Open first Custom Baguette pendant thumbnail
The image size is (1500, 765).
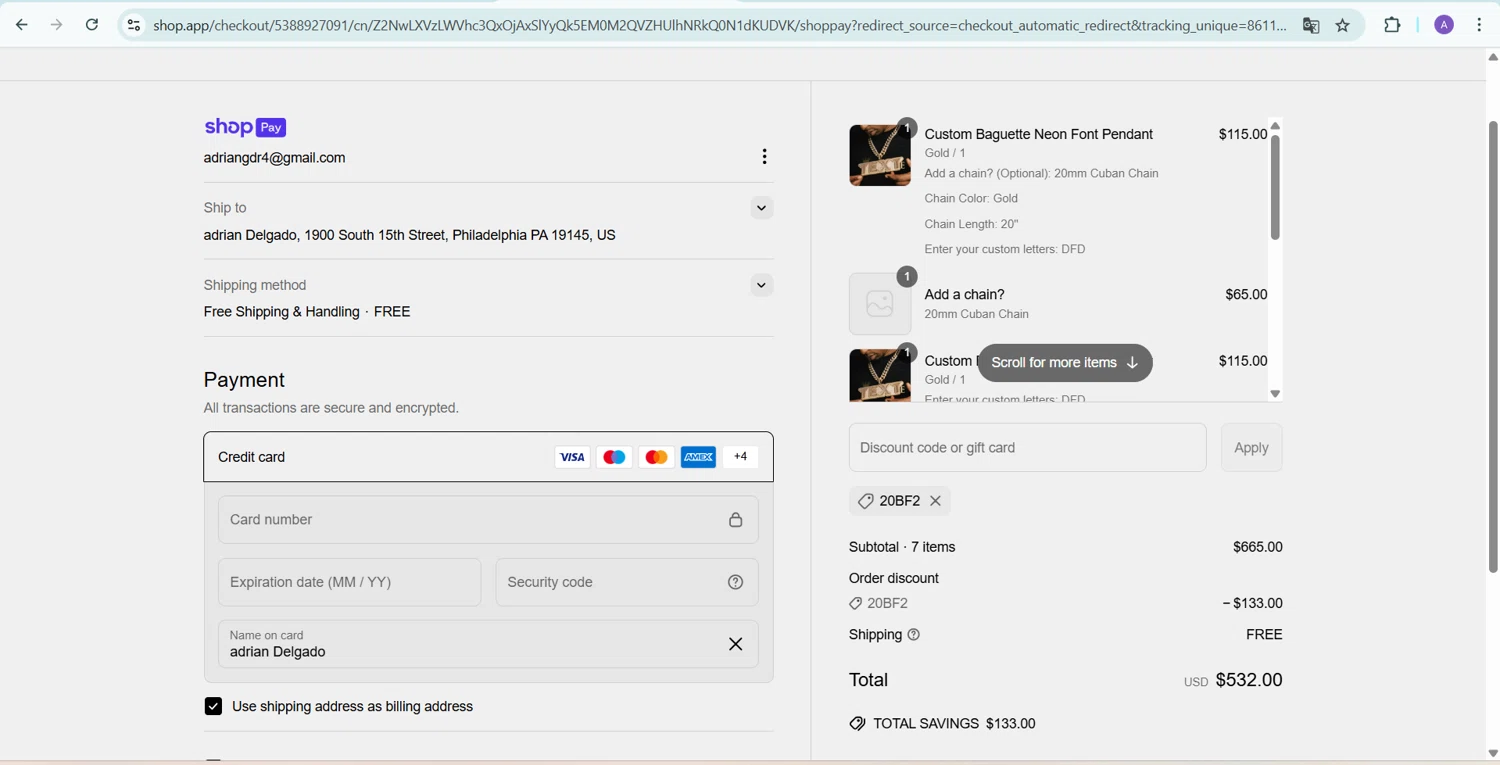point(880,155)
